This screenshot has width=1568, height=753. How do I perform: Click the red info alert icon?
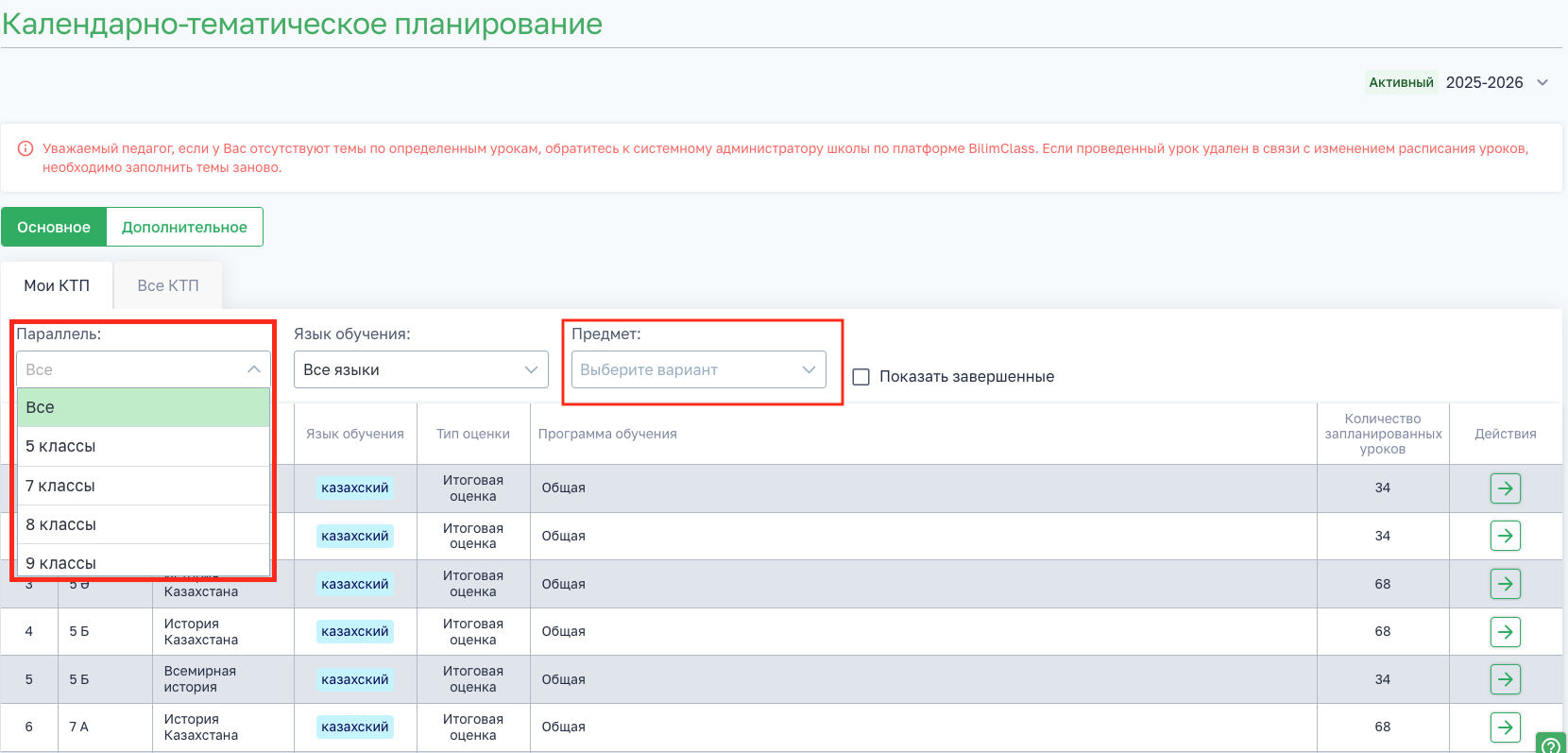click(26, 148)
